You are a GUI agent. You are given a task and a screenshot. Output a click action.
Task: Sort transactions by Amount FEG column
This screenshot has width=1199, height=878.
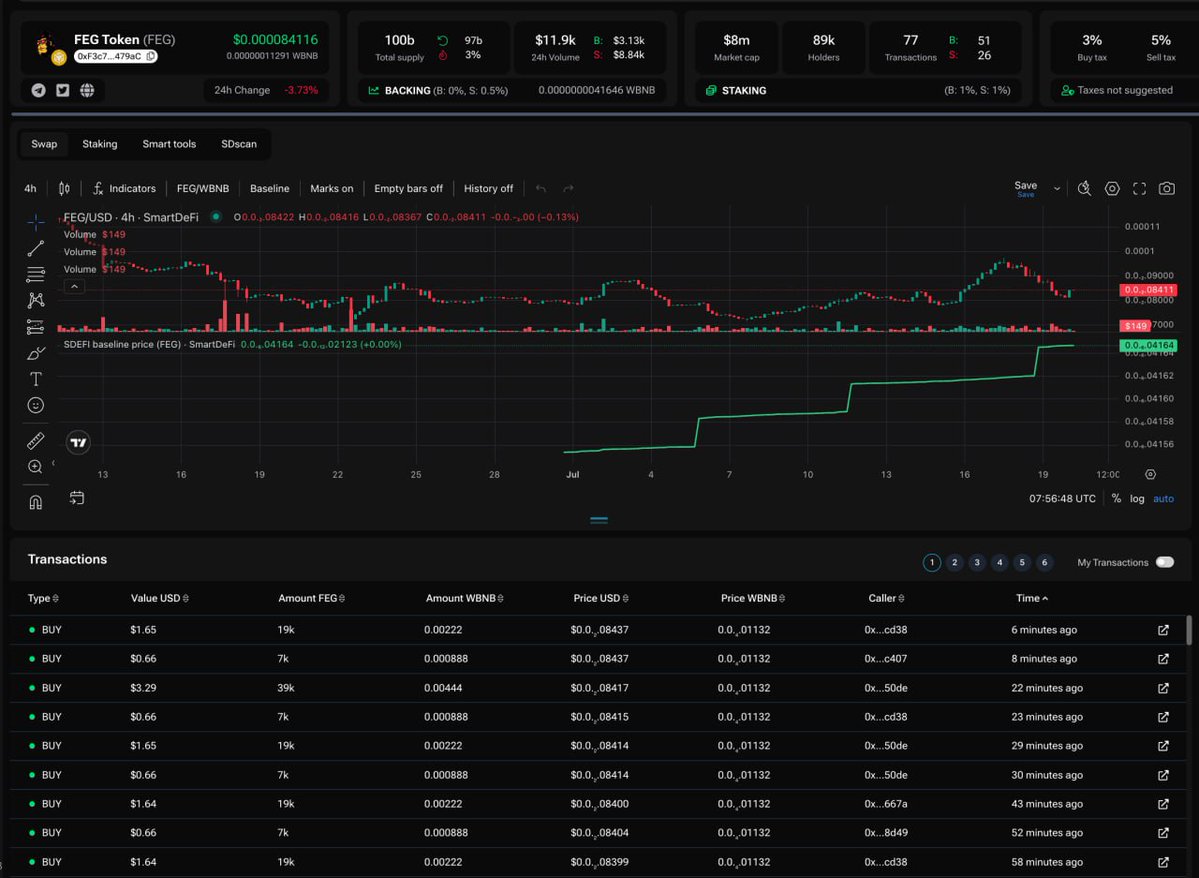point(311,598)
